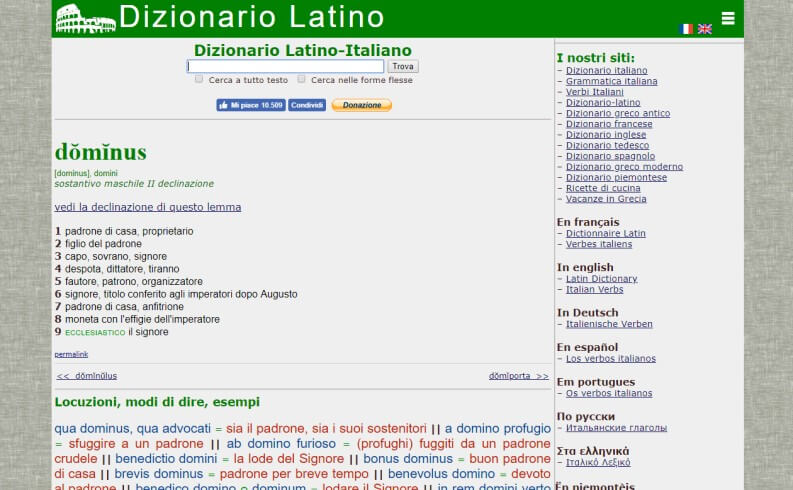Open Verbi Italiani link

coord(594,92)
